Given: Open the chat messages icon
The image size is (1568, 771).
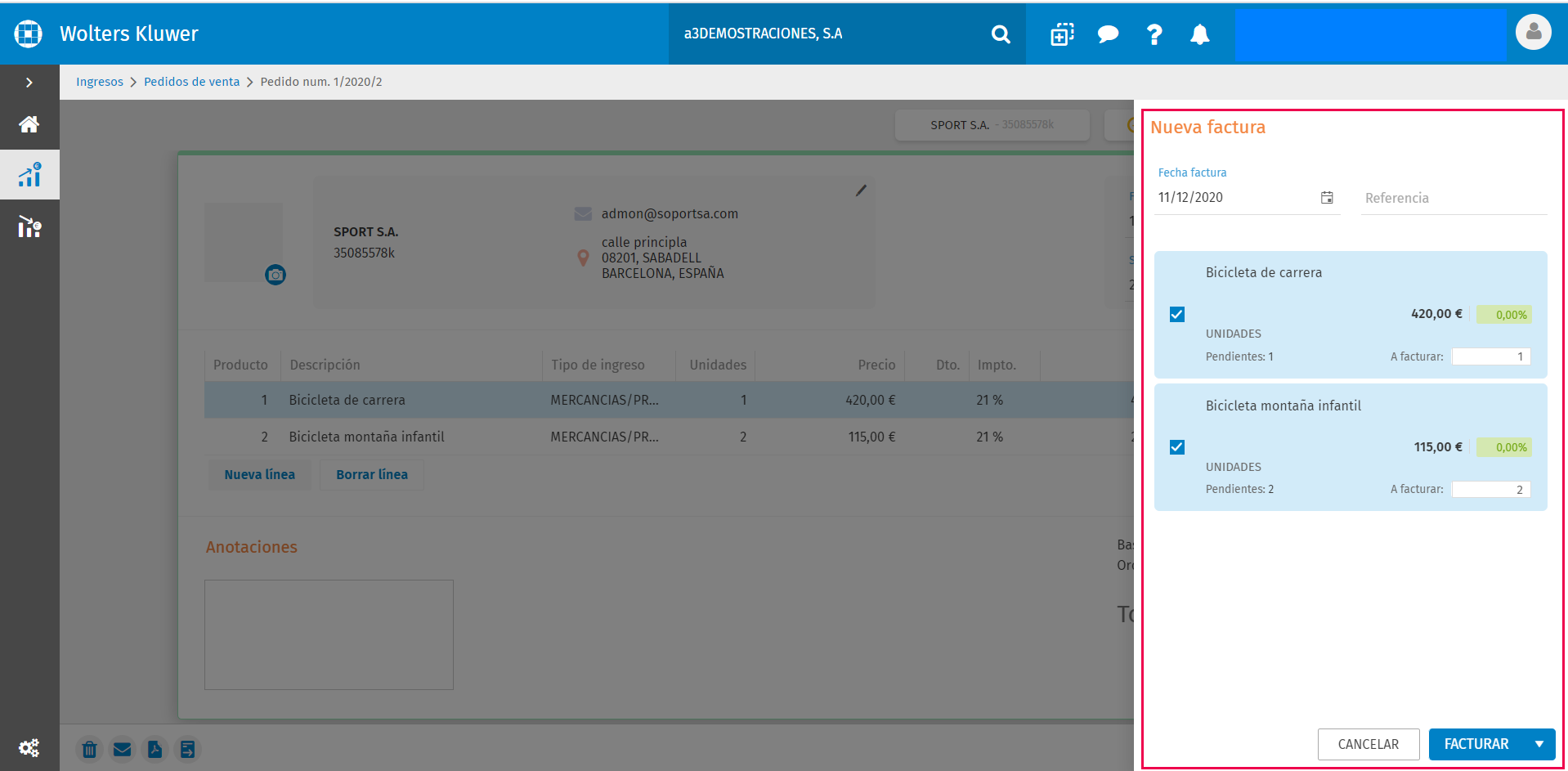Looking at the screenshot, I should (x=1108, y=34).
